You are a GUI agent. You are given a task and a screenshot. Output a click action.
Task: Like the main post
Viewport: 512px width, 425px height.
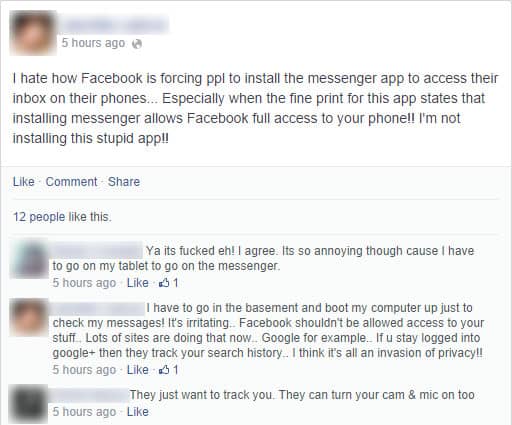24,182
